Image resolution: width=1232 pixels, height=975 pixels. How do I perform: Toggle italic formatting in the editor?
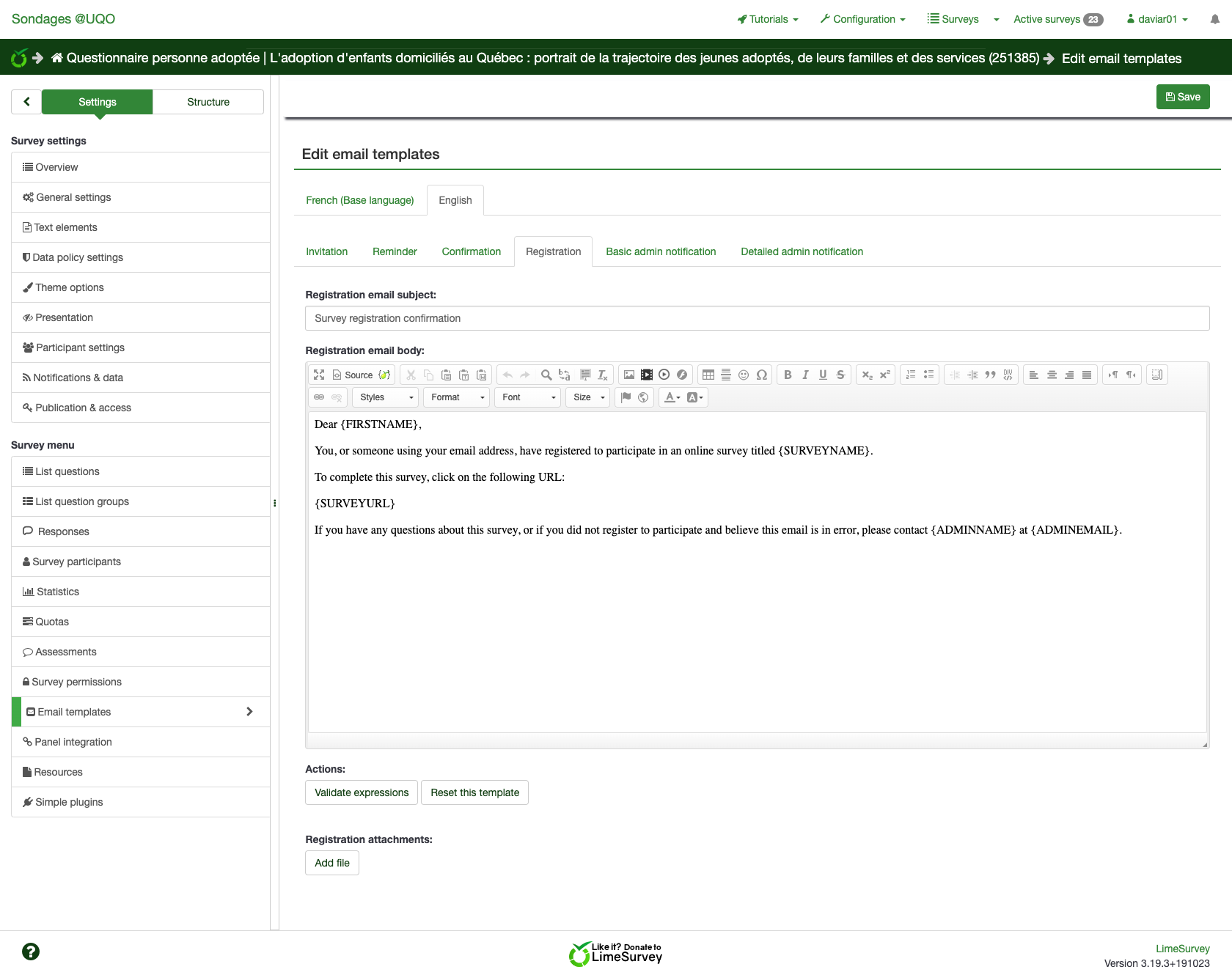pyautogui.click(x=805, y=375)
